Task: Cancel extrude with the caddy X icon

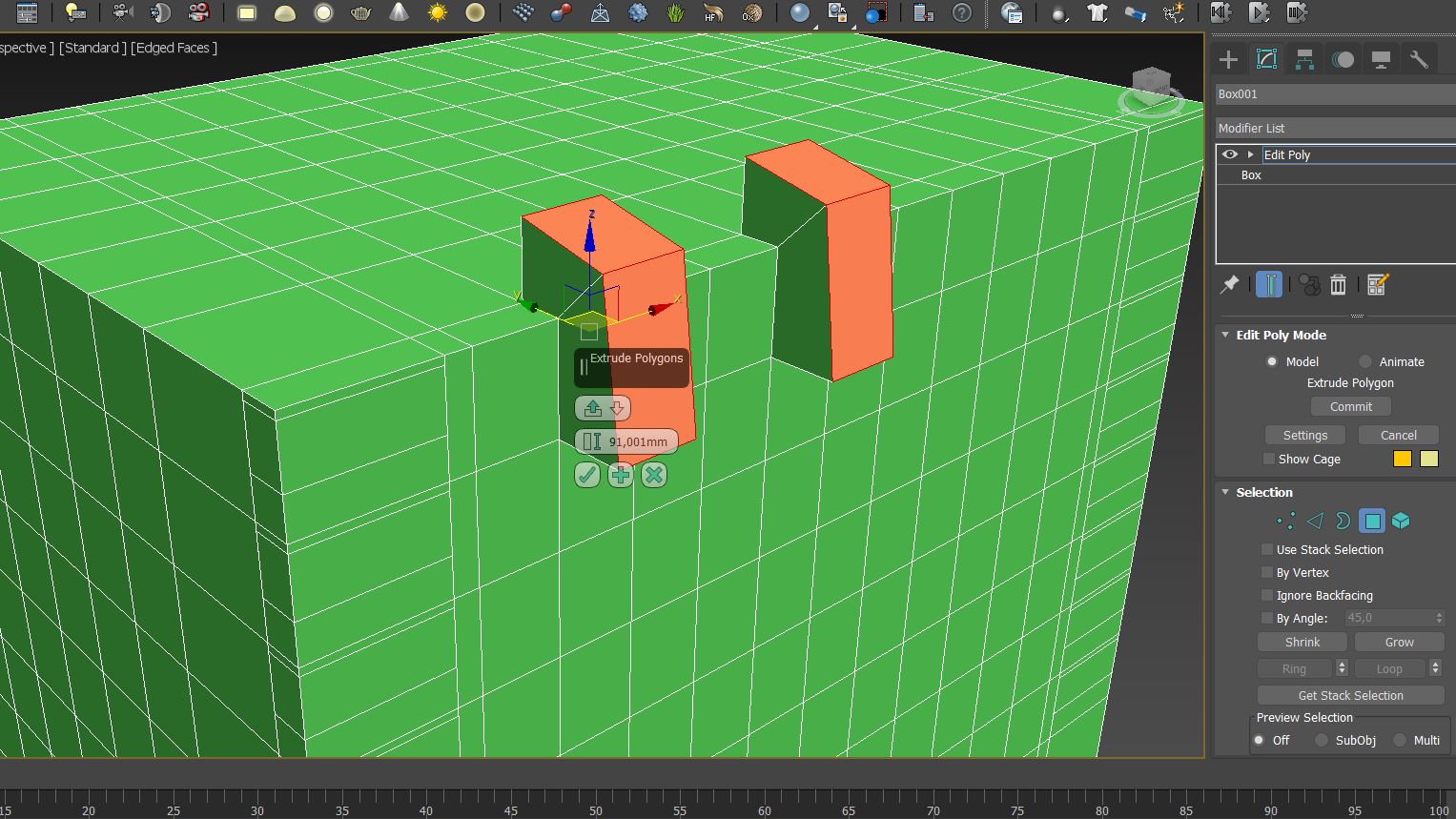Action: [654, 475]
